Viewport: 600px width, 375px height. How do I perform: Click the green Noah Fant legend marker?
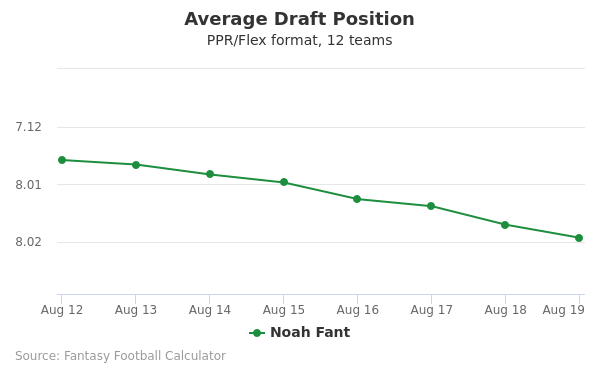click(x=257, y=333)
